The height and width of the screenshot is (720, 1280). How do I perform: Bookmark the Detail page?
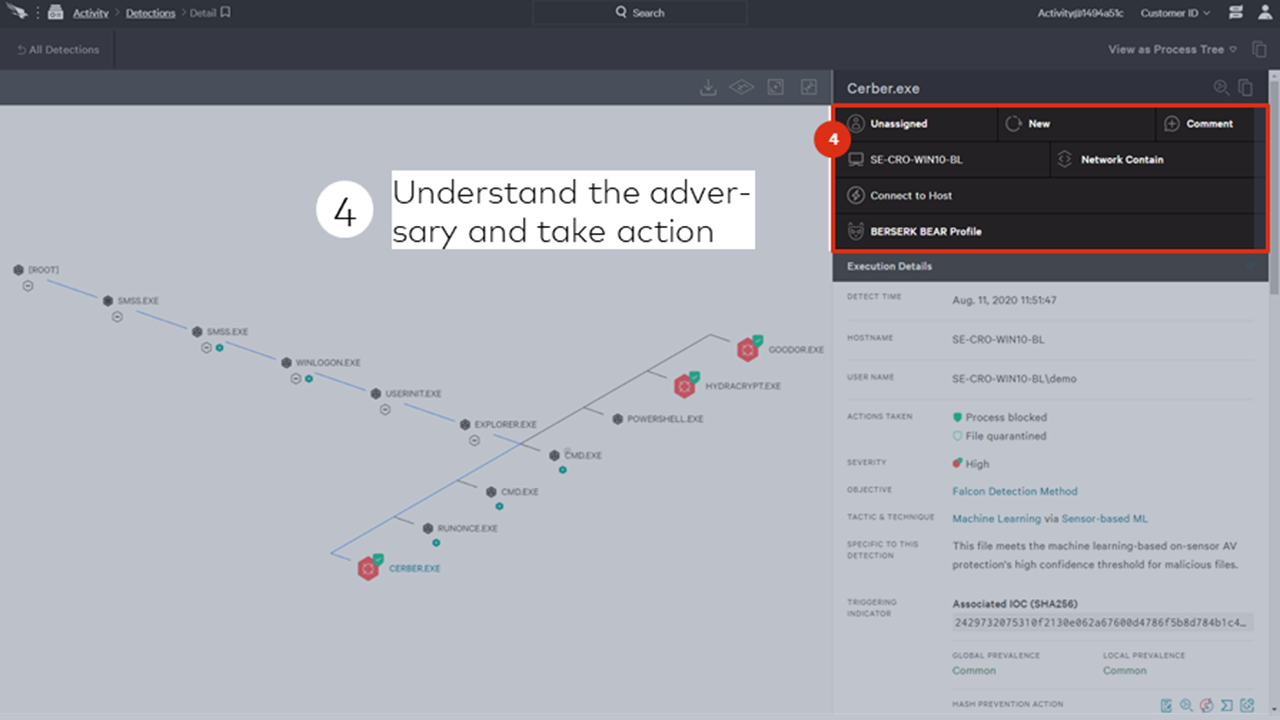(226, 13)
